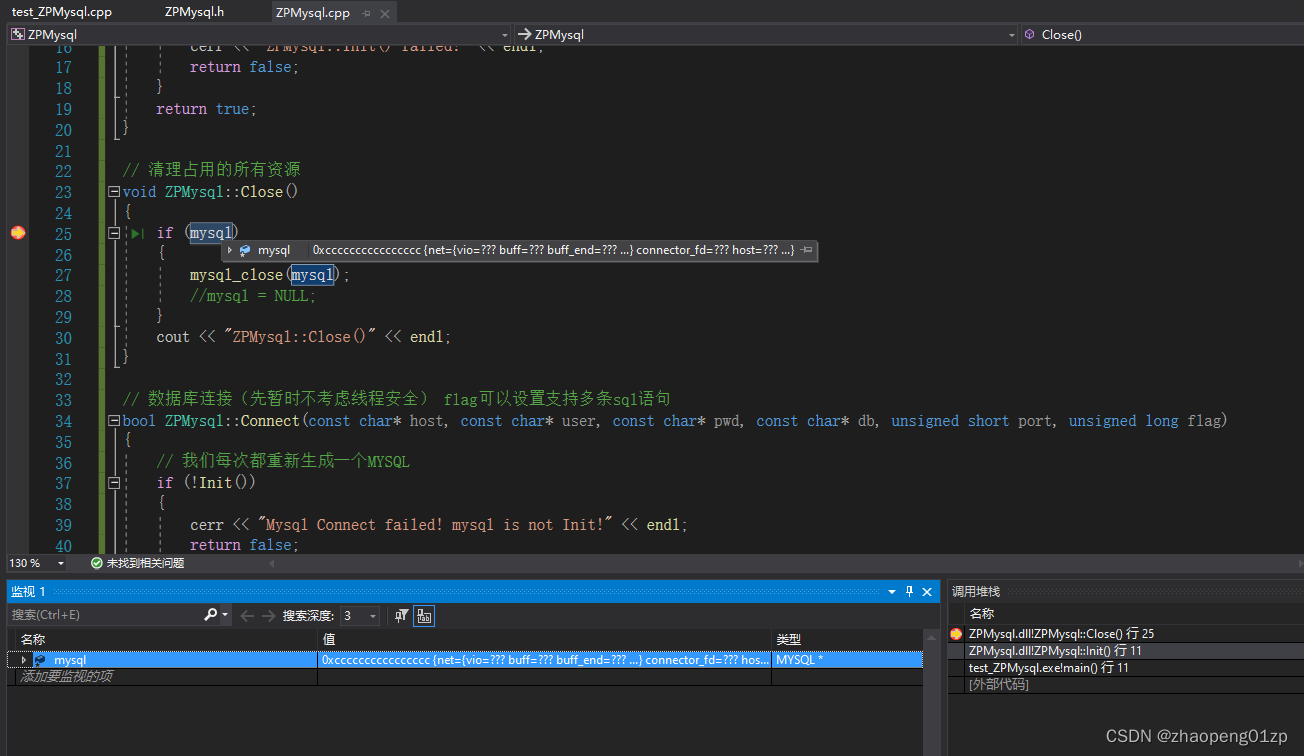
Task: Click the mysql variable icon in the data tip
Action: click(x=245, y=250)
